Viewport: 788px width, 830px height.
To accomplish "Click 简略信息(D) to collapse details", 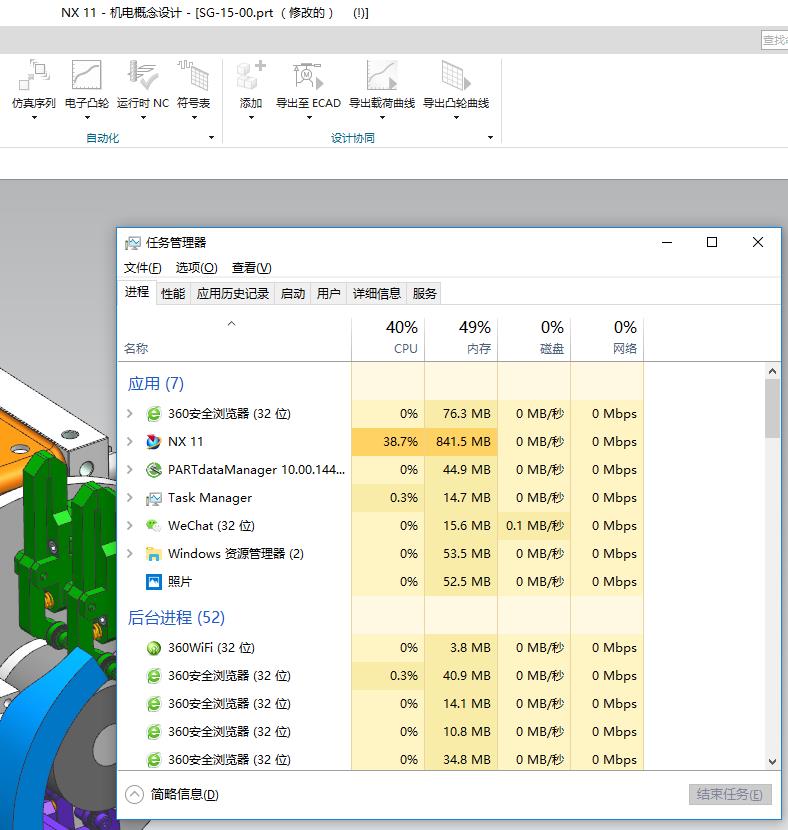I will click(x=172, y=795).
